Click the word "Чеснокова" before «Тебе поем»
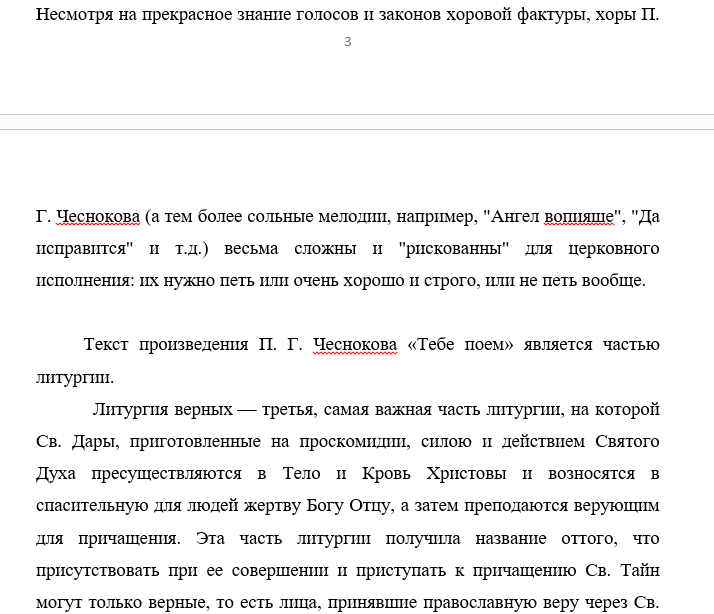The height and width of the screenshot is (614, 714). point(355,344)
